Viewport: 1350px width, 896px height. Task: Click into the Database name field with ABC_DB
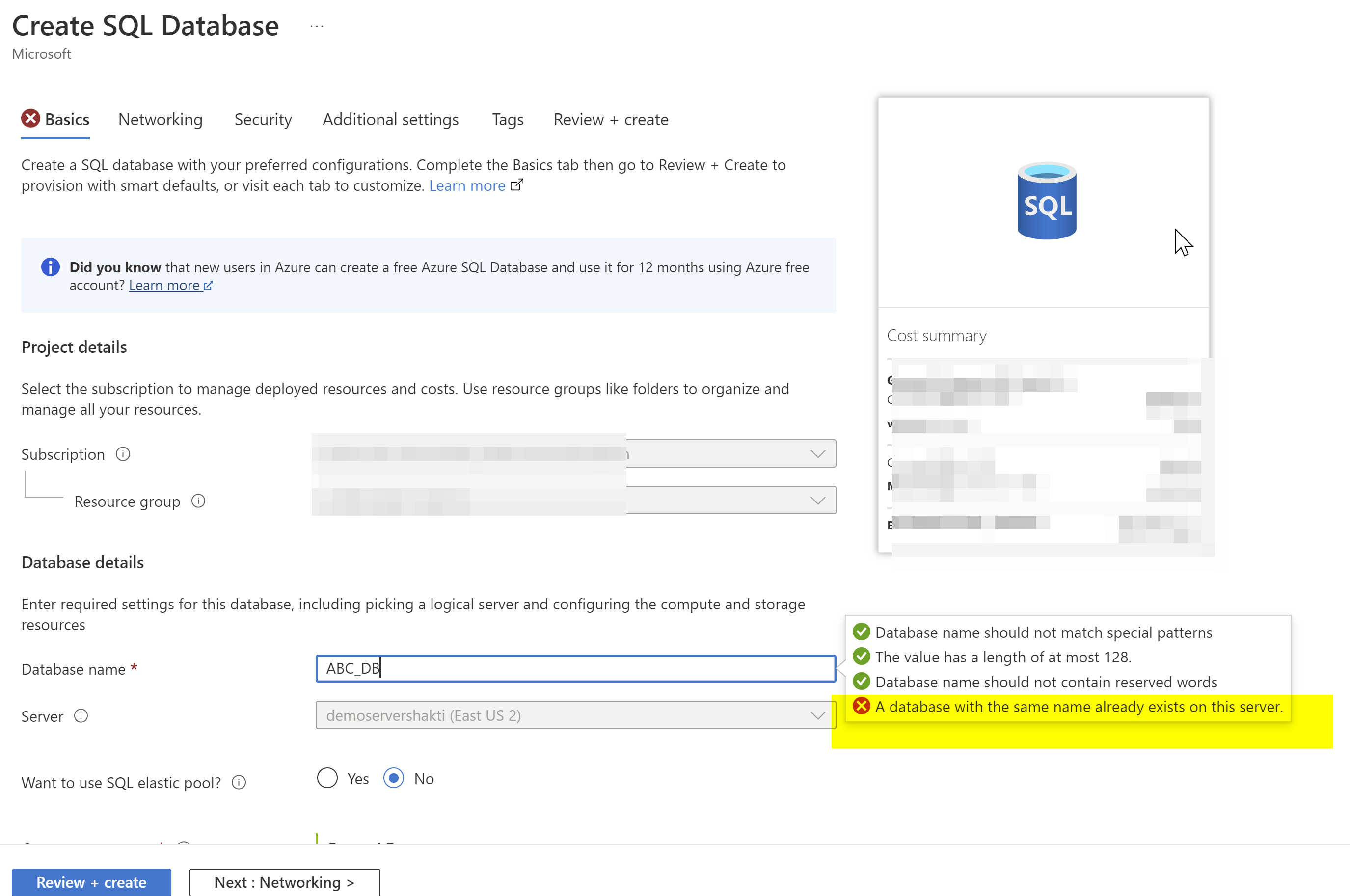575,669
